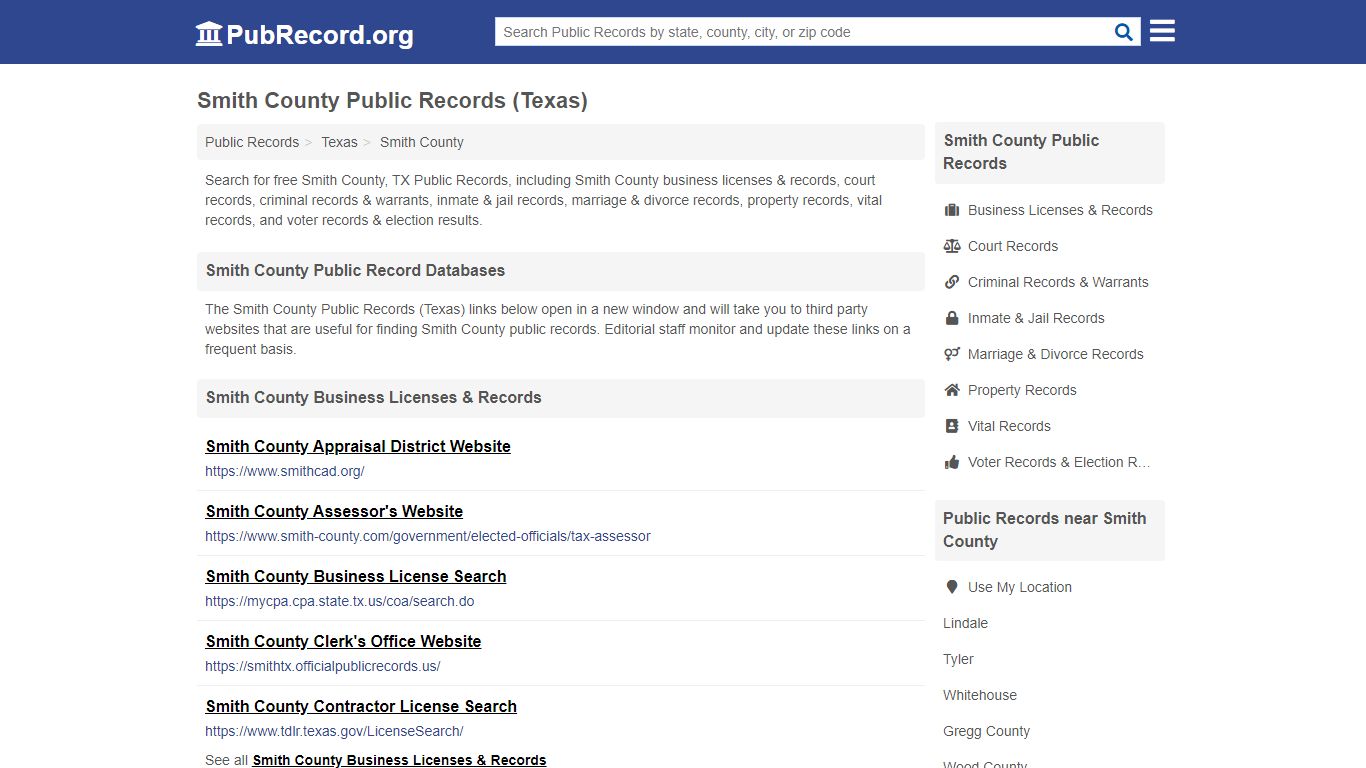
Task: Open Smith County Assessor's Website link
Action: pos(334,511)
